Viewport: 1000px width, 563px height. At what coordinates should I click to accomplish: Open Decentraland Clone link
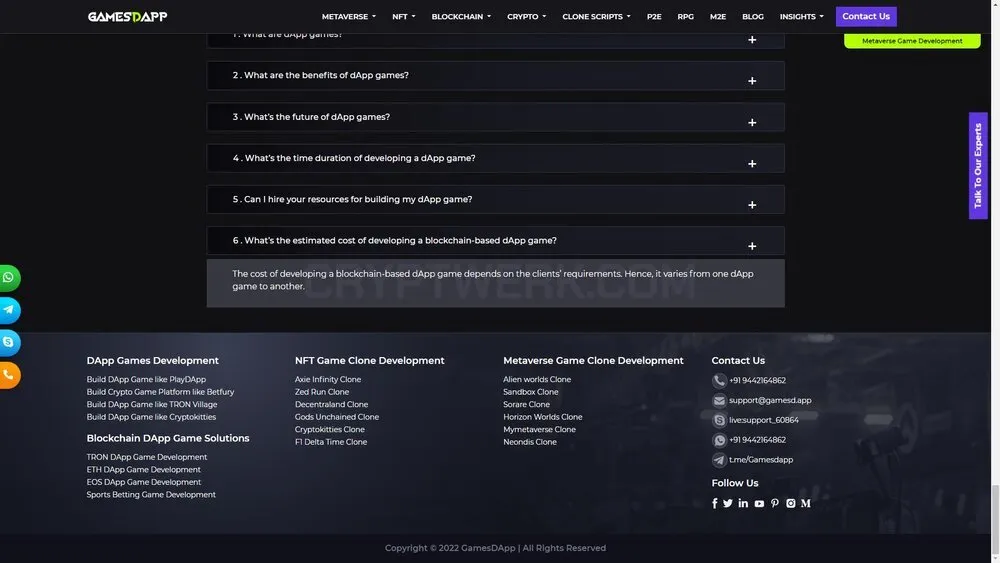[331, 404]
